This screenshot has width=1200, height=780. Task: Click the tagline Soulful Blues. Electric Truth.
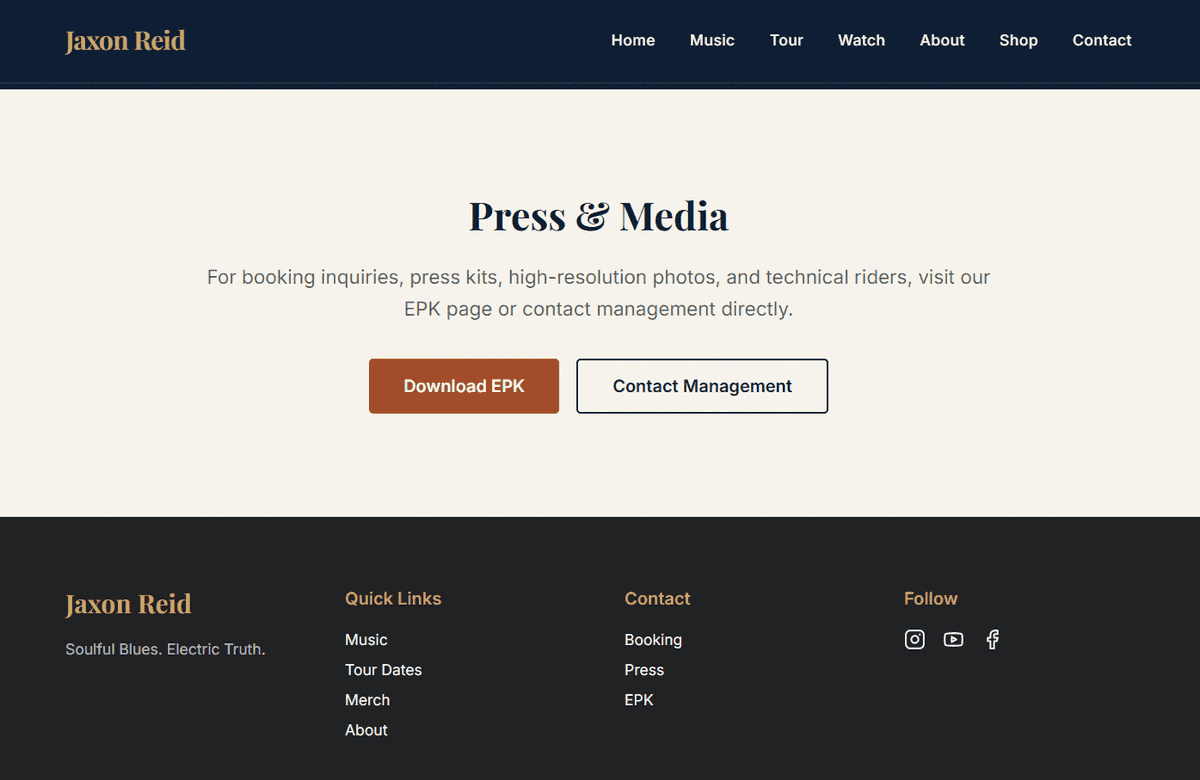[x=165, y=649]
